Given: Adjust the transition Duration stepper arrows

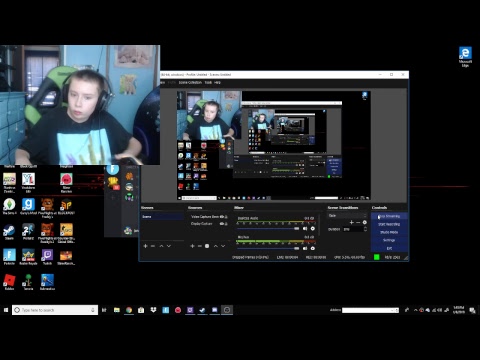Looking at the screenshot, I should (x=365, y=229).
